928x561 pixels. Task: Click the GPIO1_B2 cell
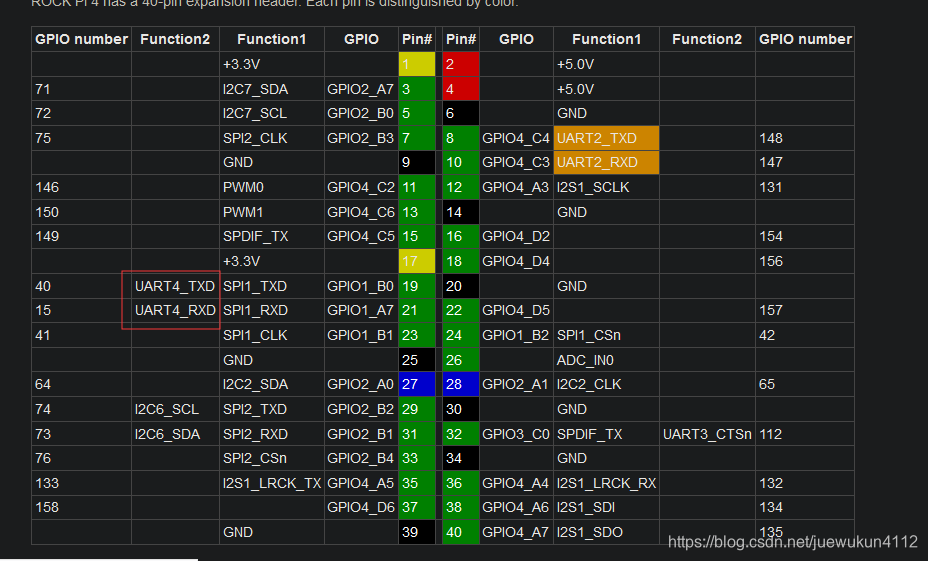[516, 335]
